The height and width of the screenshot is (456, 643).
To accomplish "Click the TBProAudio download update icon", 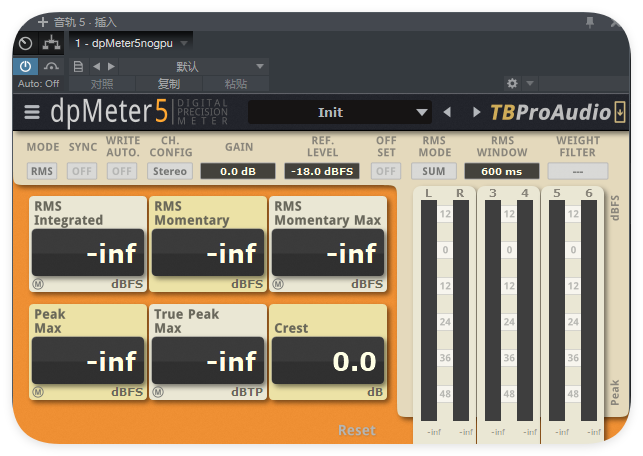I will click(x=620, y=112).
